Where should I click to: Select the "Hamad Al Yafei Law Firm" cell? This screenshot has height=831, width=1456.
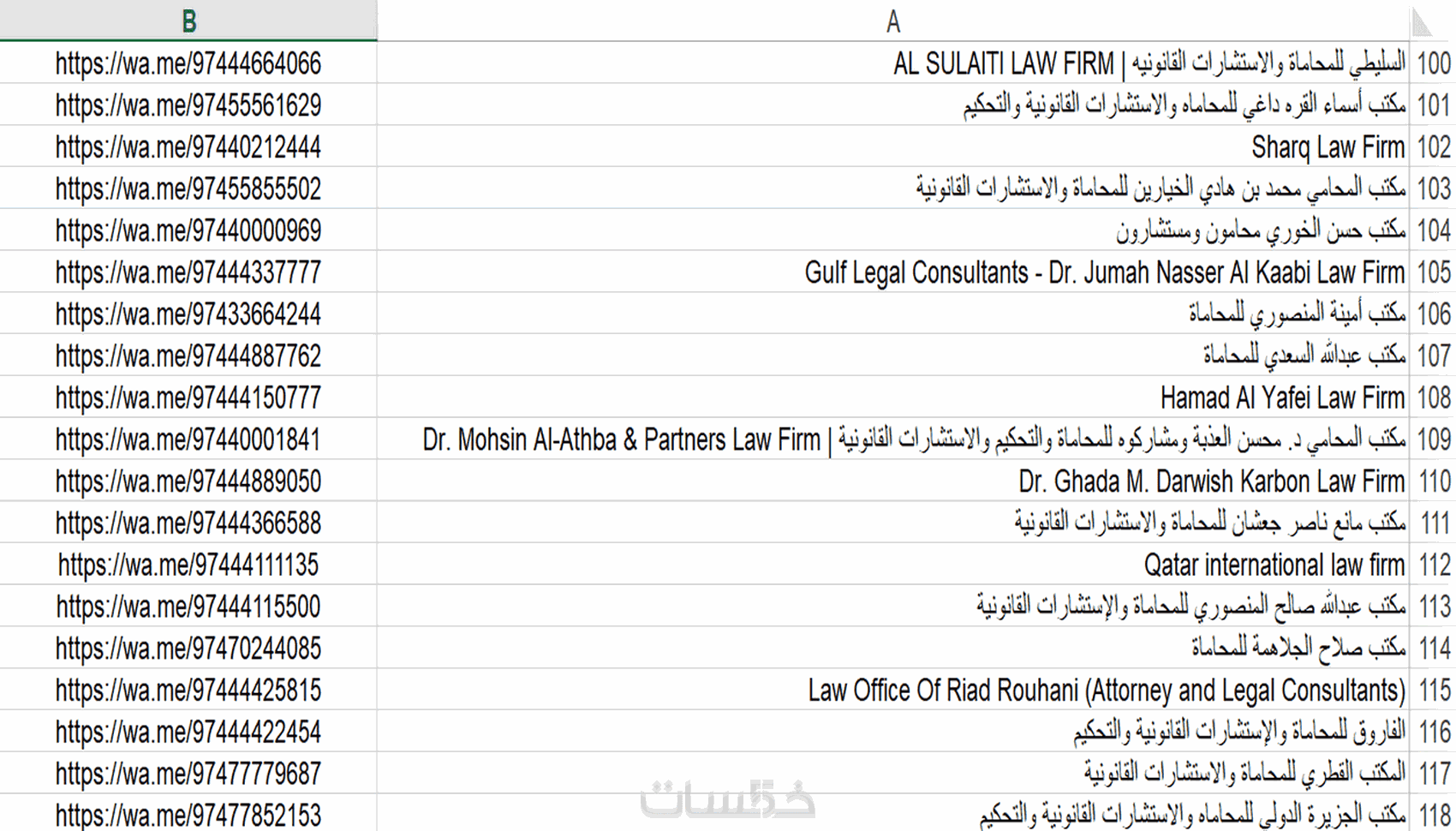pos(893,398)
